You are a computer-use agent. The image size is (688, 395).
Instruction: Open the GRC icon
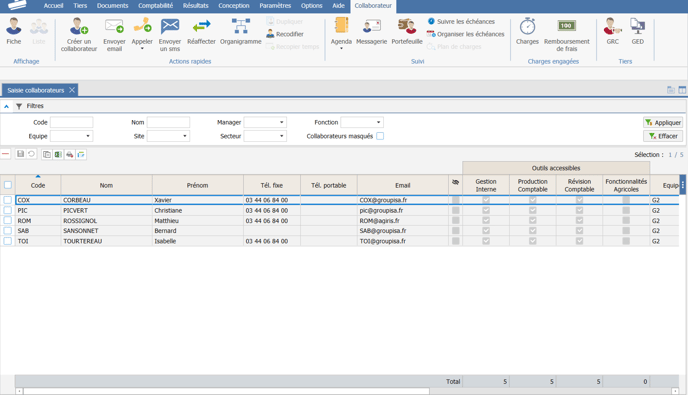613,26
